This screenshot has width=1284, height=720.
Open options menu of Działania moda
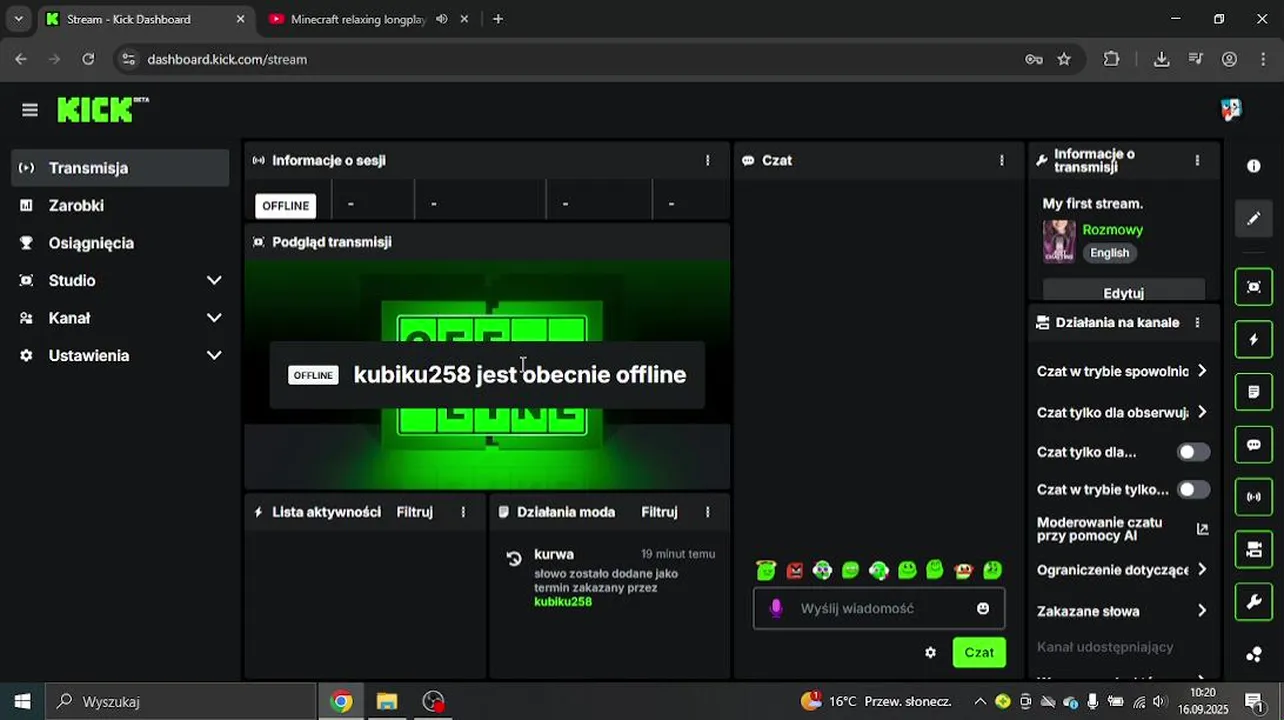(x=707, y=512)
